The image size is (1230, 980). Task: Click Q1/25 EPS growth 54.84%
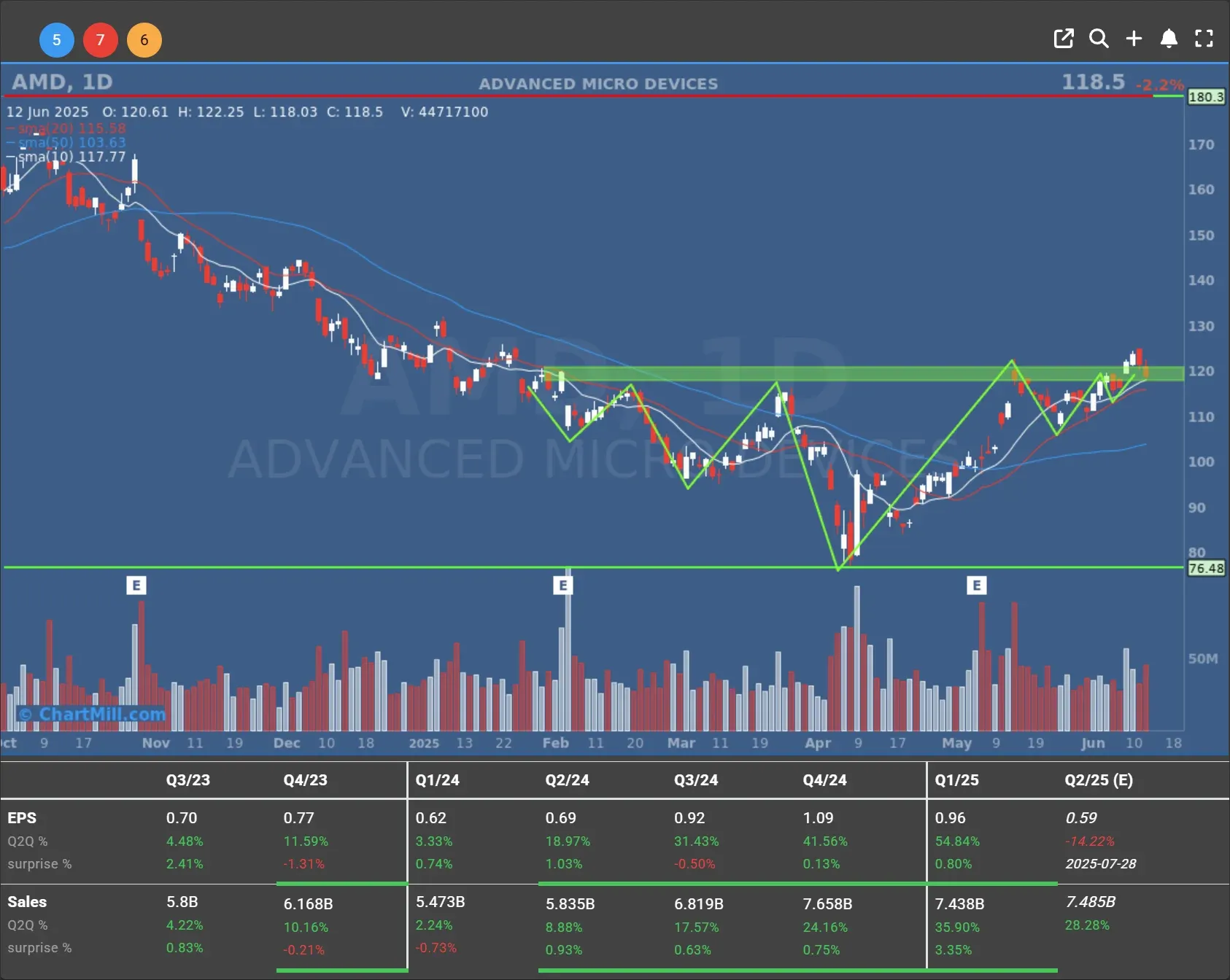(x=957, y=841)
